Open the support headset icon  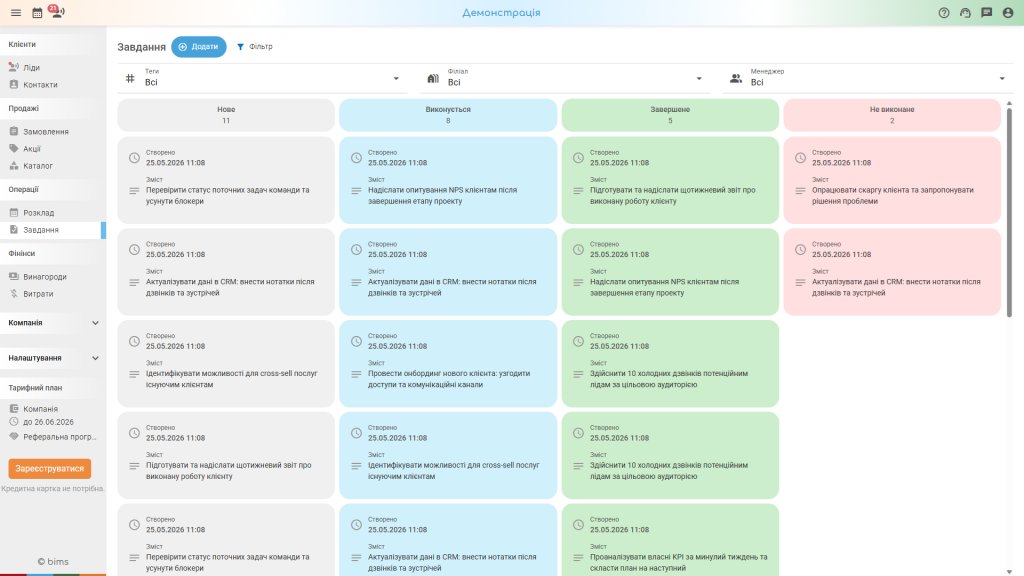(965, 12)
